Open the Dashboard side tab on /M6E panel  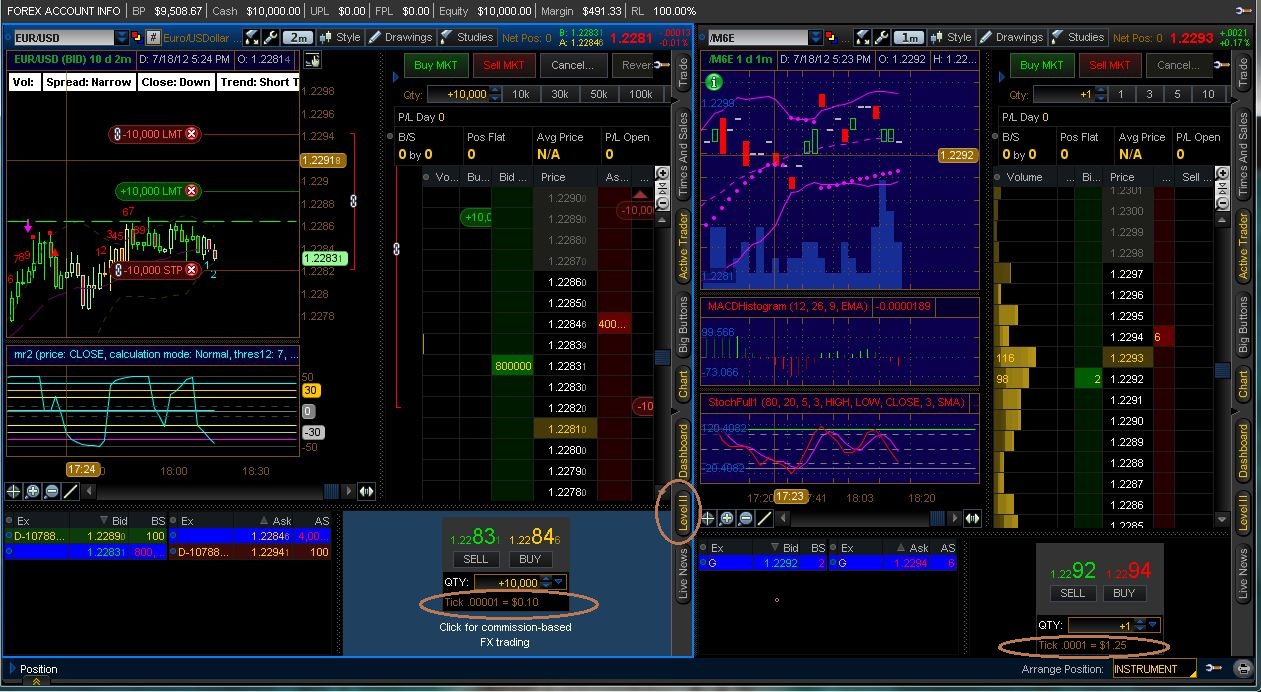pyautogui.click(x=1243, y=450)
